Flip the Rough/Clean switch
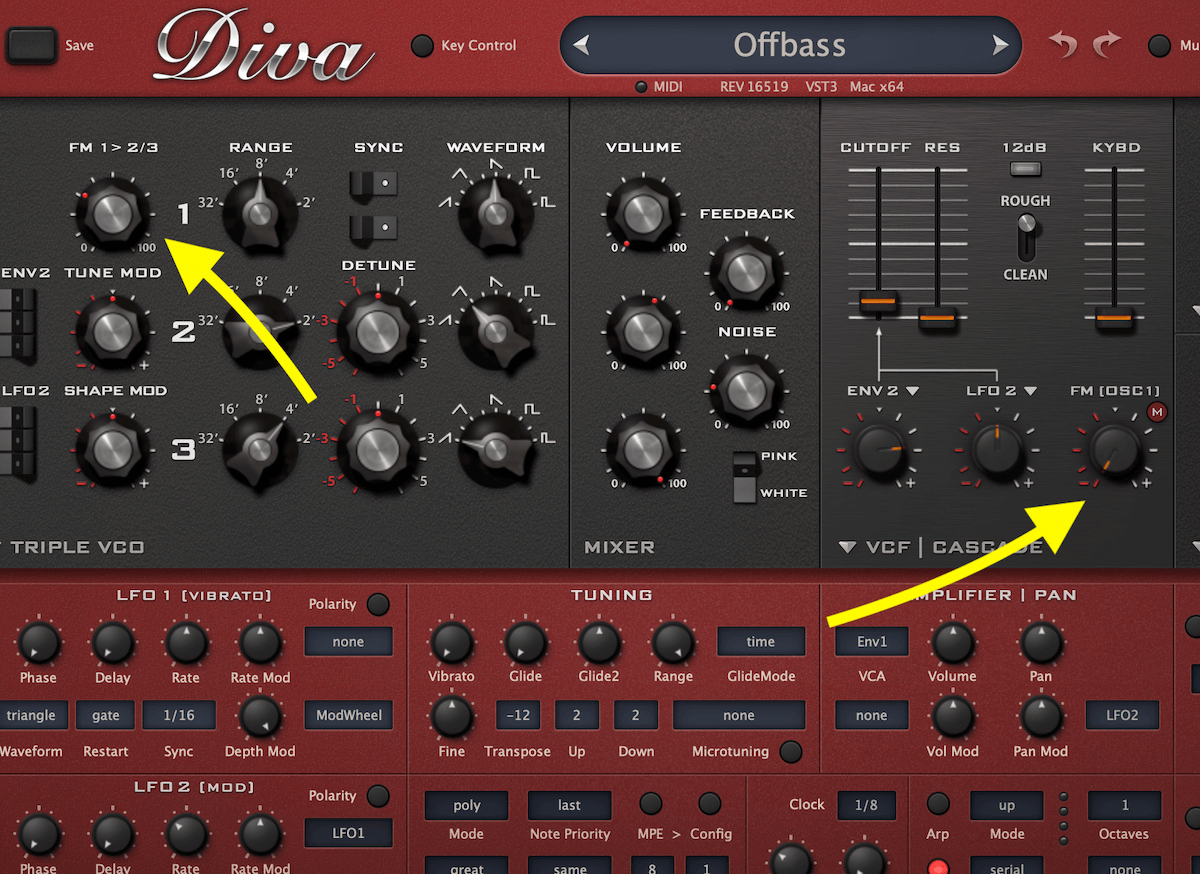1200x874 pixels. [1025, 238]
